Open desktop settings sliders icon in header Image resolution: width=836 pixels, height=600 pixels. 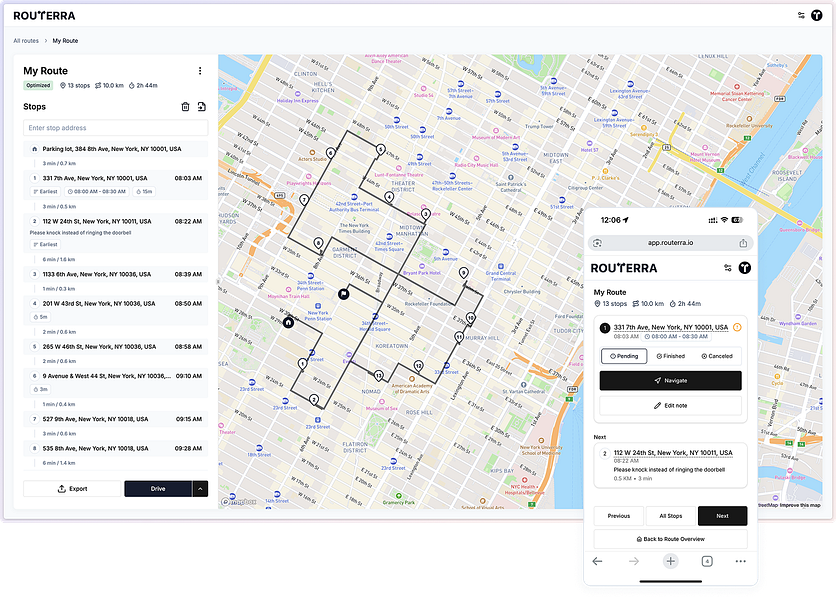[801, 15]
